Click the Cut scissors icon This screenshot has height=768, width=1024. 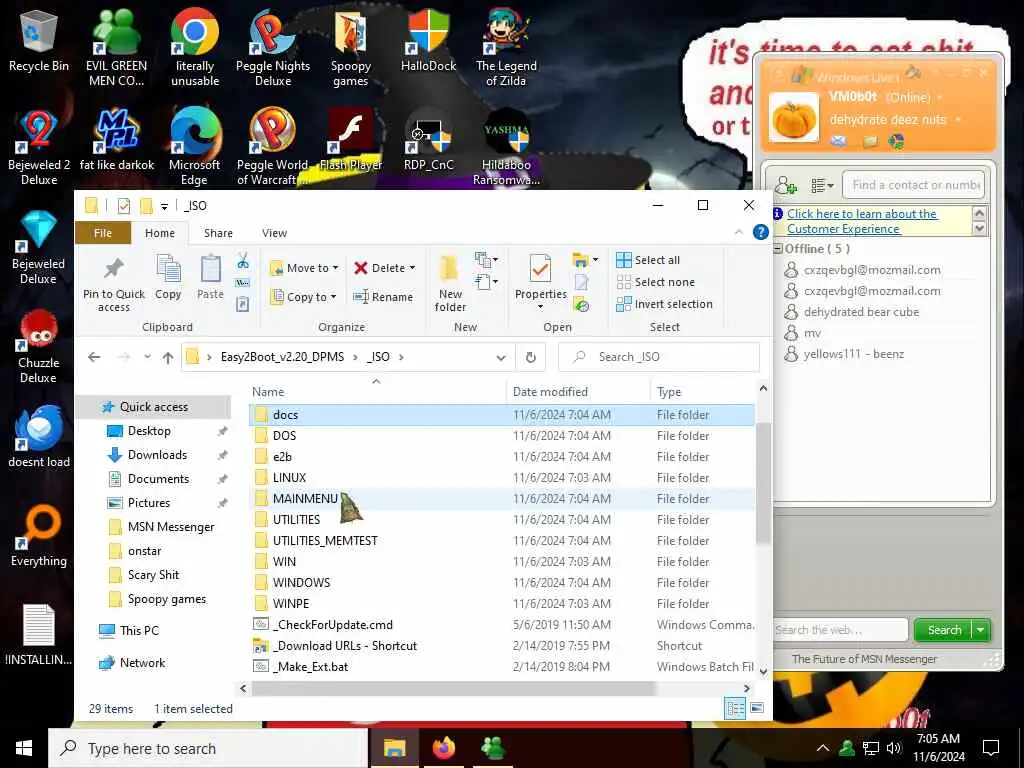(243, 261)
